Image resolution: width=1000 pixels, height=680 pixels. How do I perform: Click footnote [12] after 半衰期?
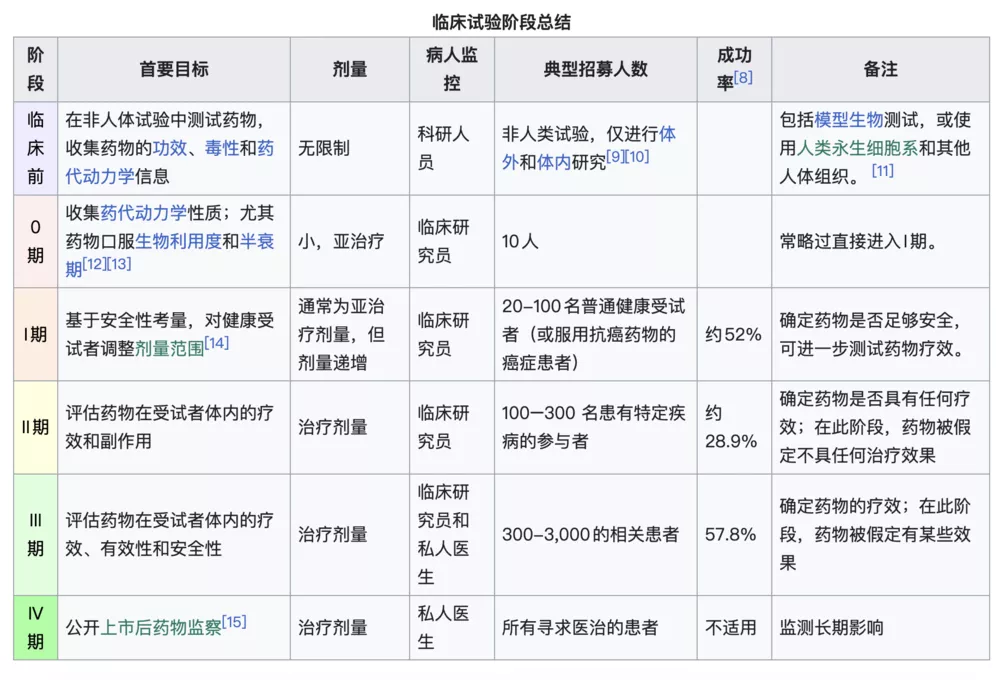94,264
